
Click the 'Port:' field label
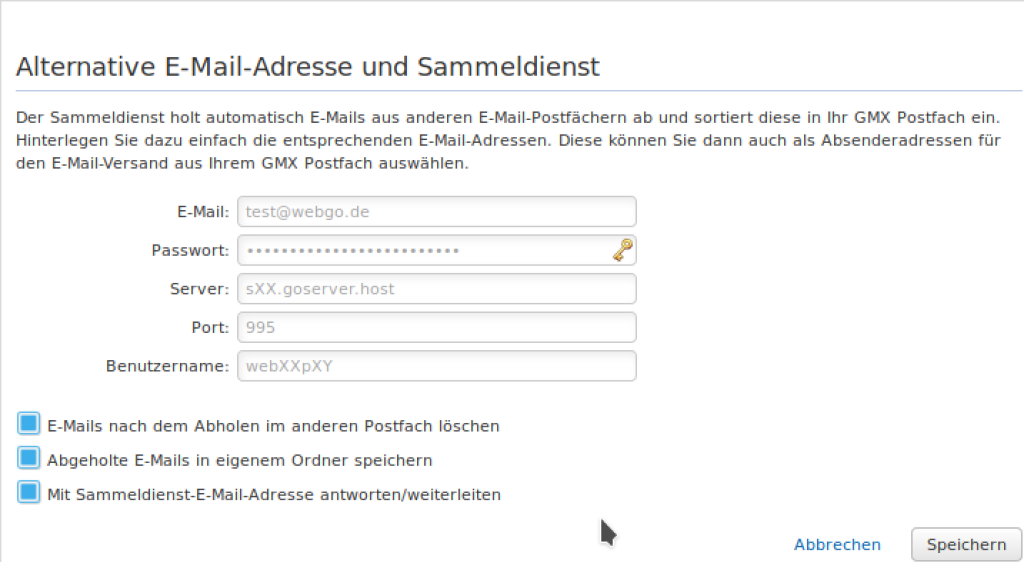tap(210, 328)
